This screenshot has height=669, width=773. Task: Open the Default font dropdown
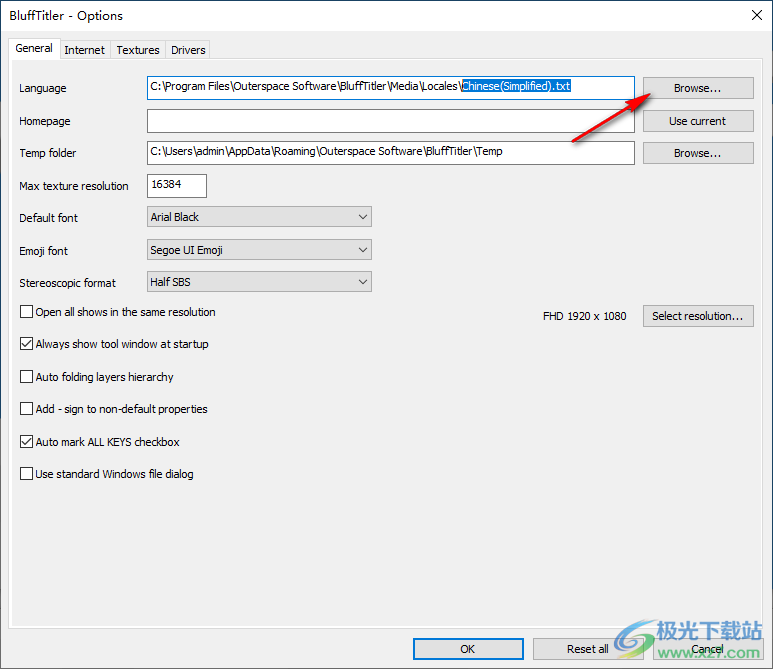point(259,217)
